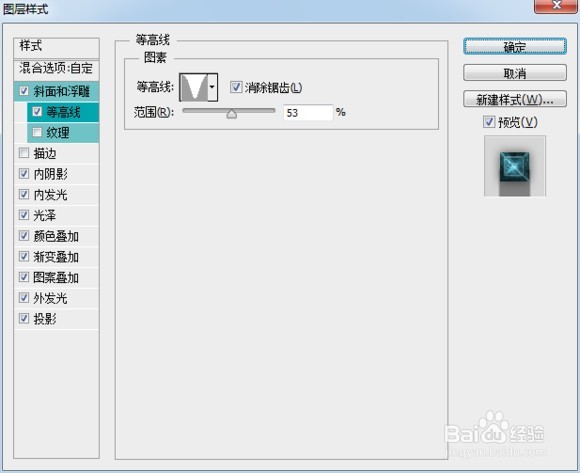Toggle the 外发光 outer glow checkbox

24,298
